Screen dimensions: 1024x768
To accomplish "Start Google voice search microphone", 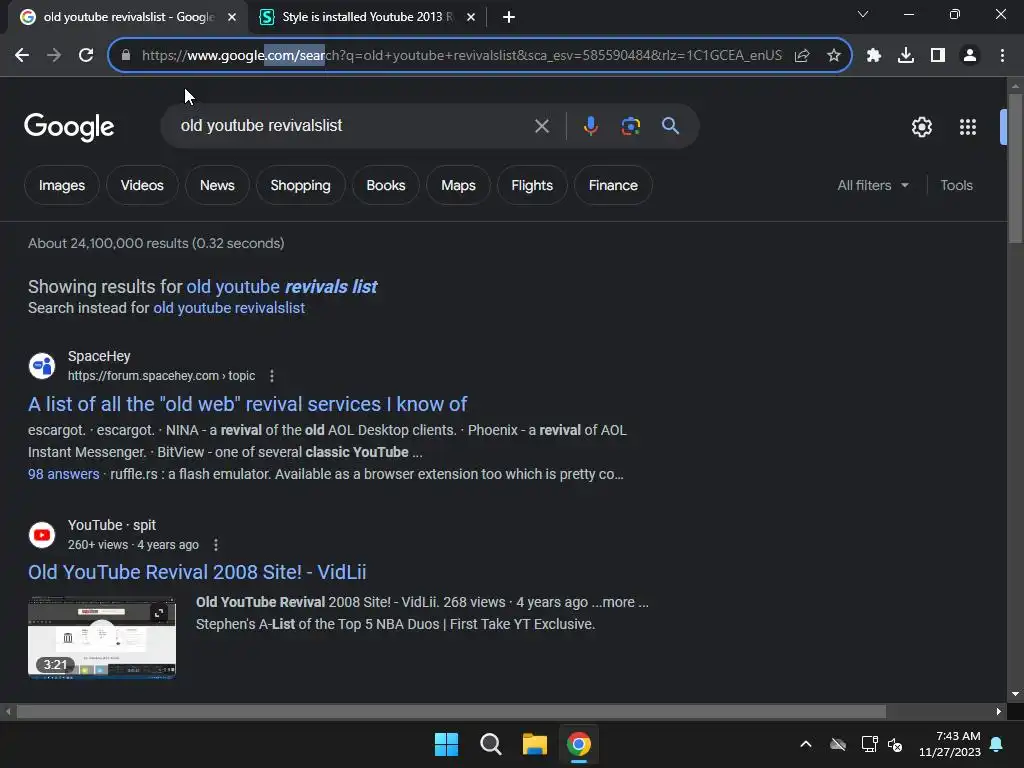I will [x=590, y=126].
